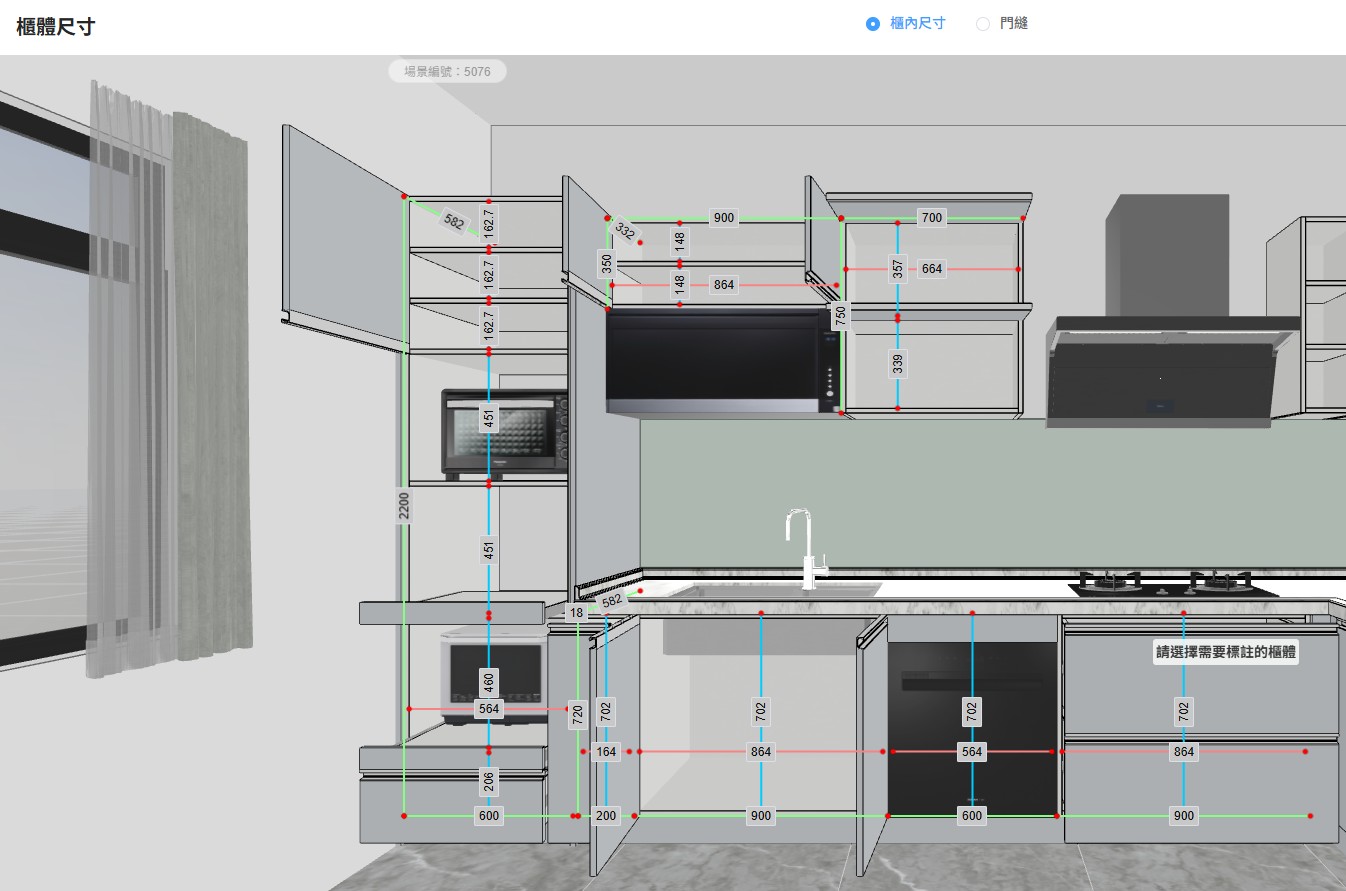Click the kitchen sink faucet
This screenshot has width=1346, height=891.
[x=807, y=550]
